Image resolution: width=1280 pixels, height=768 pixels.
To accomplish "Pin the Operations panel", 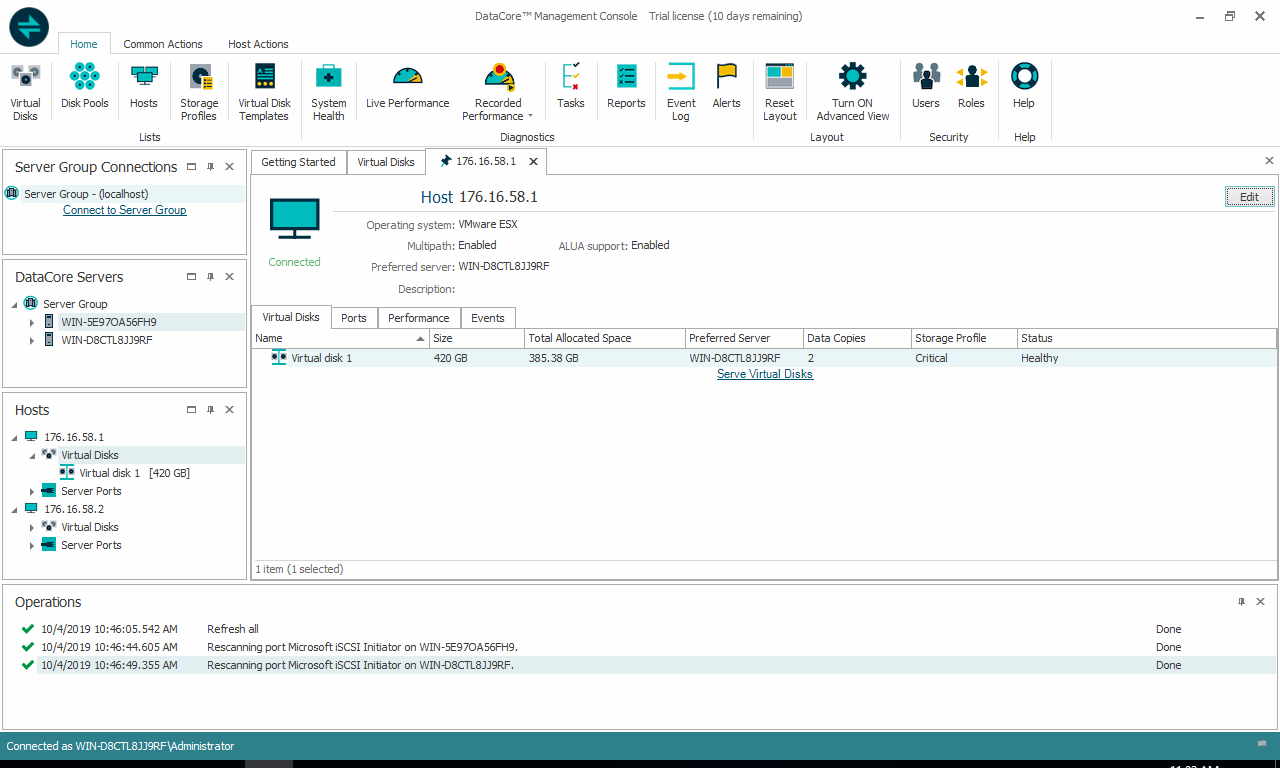I will (x=1242, y=602).
